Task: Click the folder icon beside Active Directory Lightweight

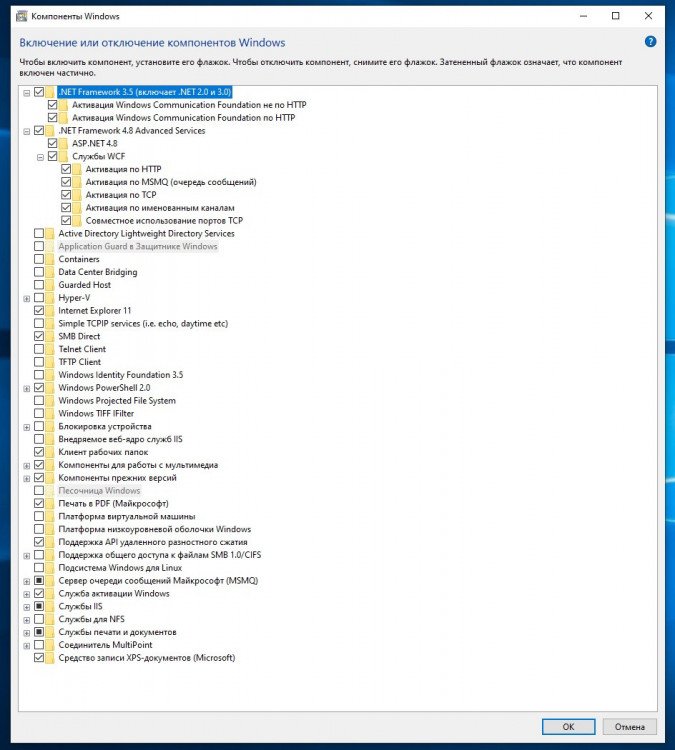Action: coord(50,233)
